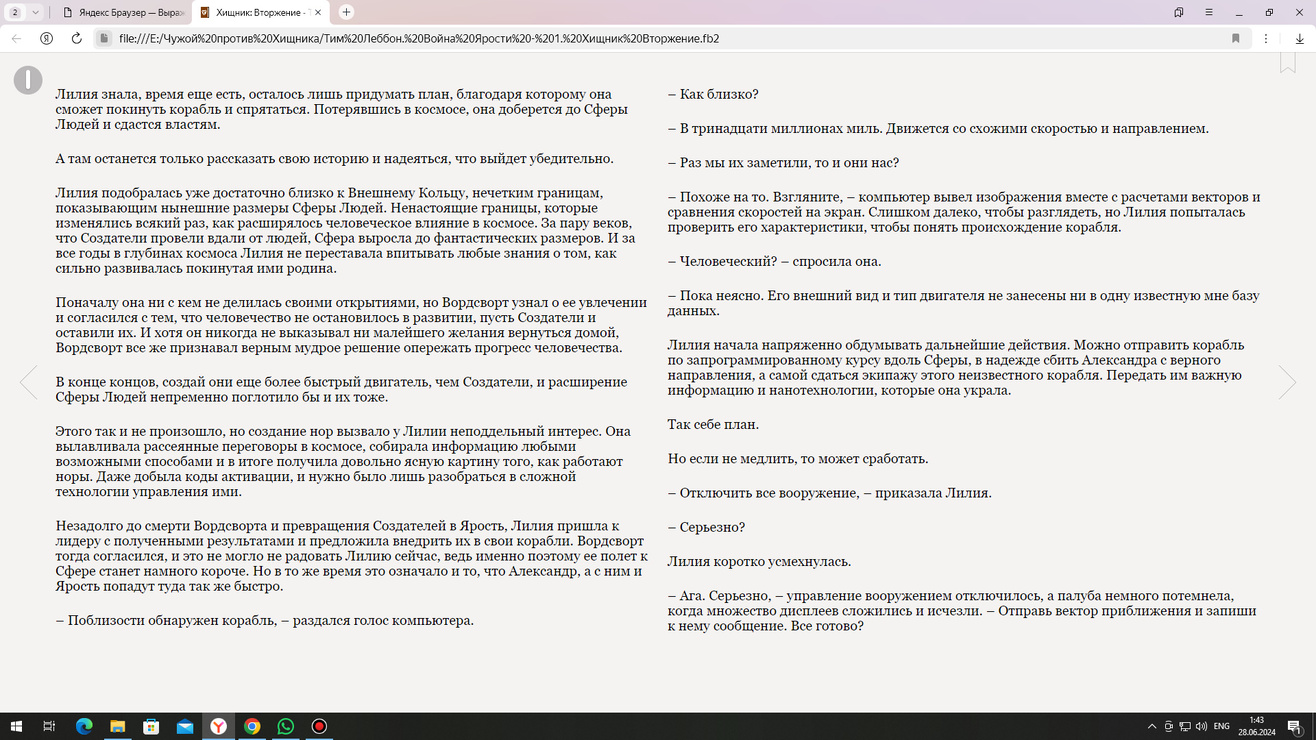
Task: Expand the tab group dropdown chevron
Action: tap(36, 12)
